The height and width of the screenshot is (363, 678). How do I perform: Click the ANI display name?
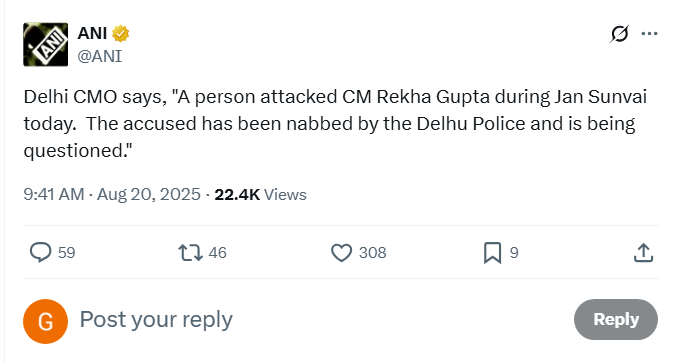(x=92, y=33)
